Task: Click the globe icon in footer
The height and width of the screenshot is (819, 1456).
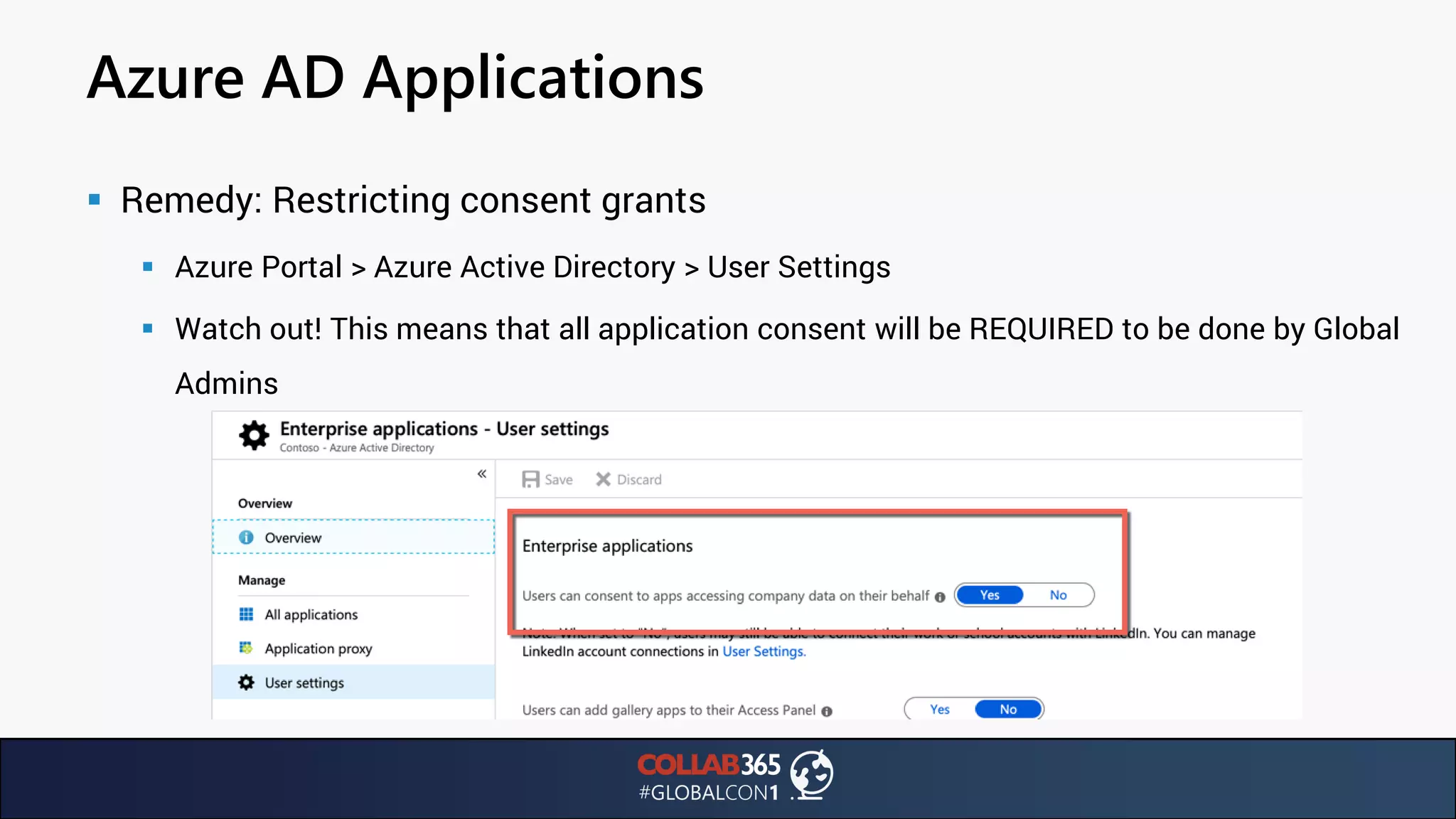Action: [x=812, y=775]
